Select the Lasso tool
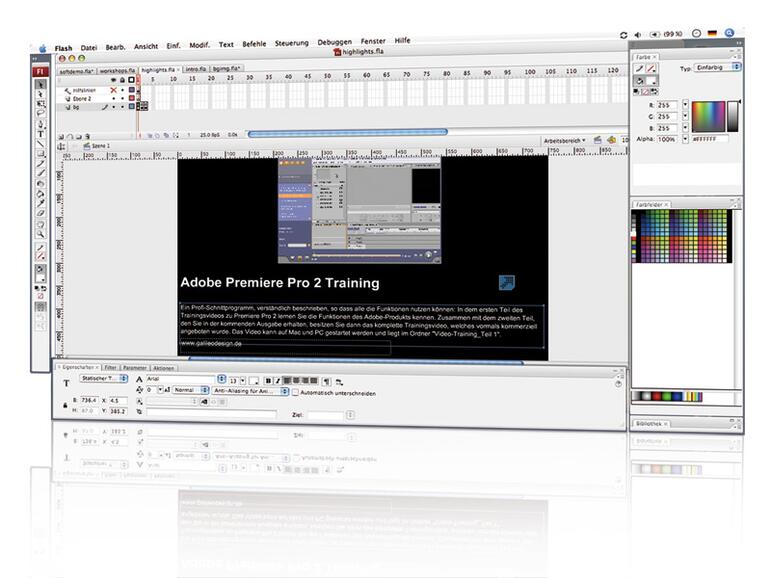770x578 pixels. 40,113
